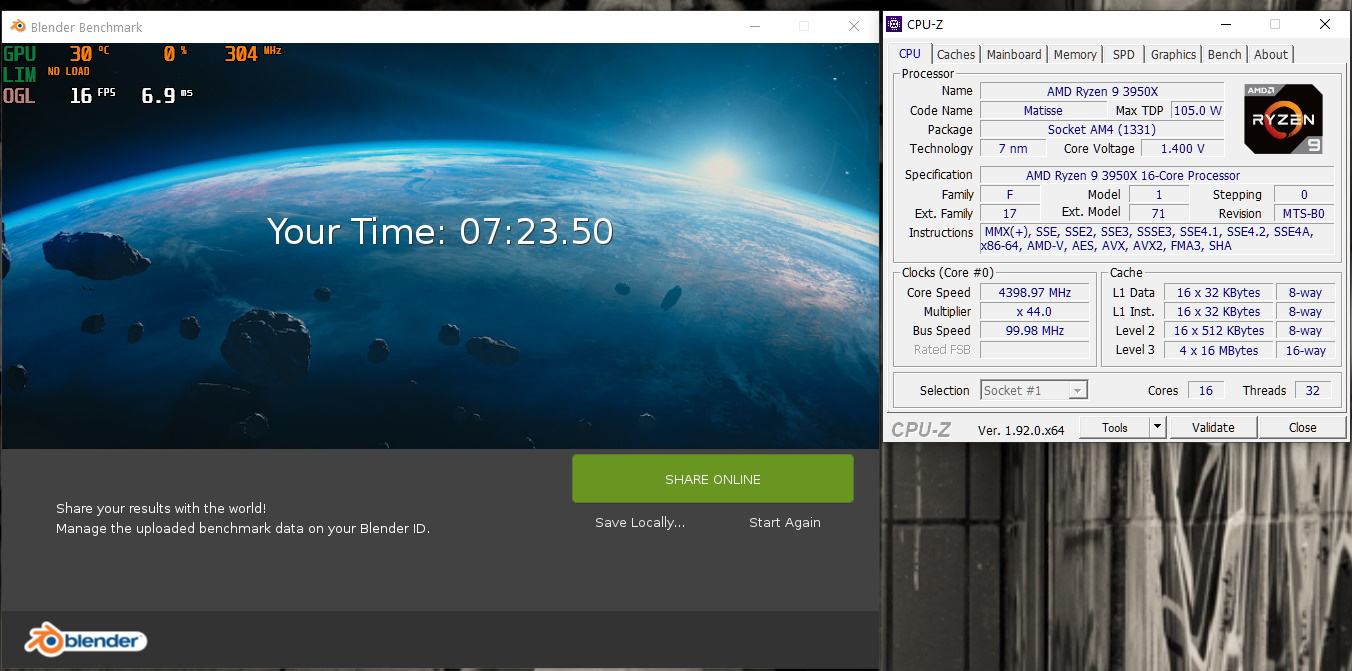Click the Your Time: 07:23.50 result text

tap(440, 231)
